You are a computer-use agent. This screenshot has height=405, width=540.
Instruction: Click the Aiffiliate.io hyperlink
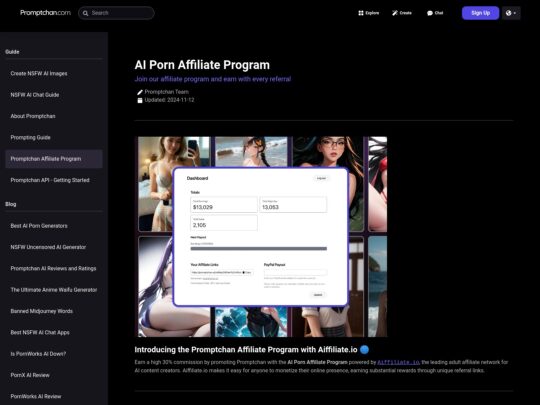pyautogui.click(x=398, y=362)
